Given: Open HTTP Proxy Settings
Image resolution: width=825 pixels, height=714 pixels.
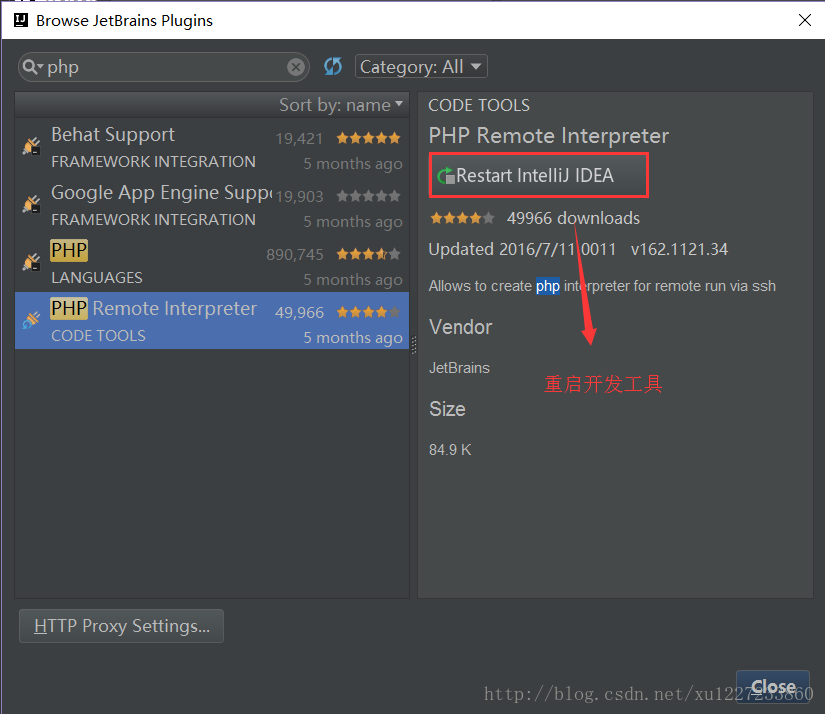Looking at the screenshot, I should 122,626.
